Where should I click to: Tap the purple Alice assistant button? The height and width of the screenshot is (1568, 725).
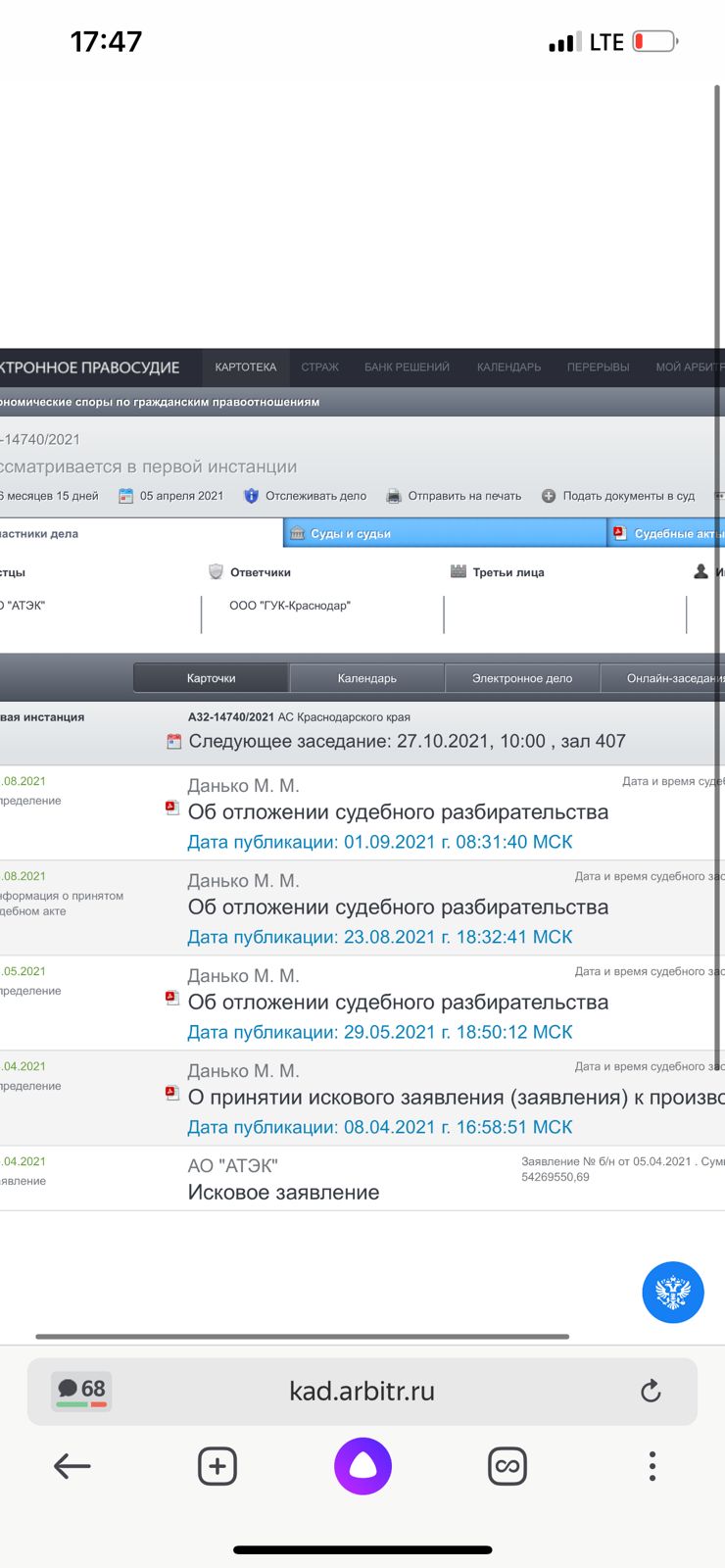362,1466
